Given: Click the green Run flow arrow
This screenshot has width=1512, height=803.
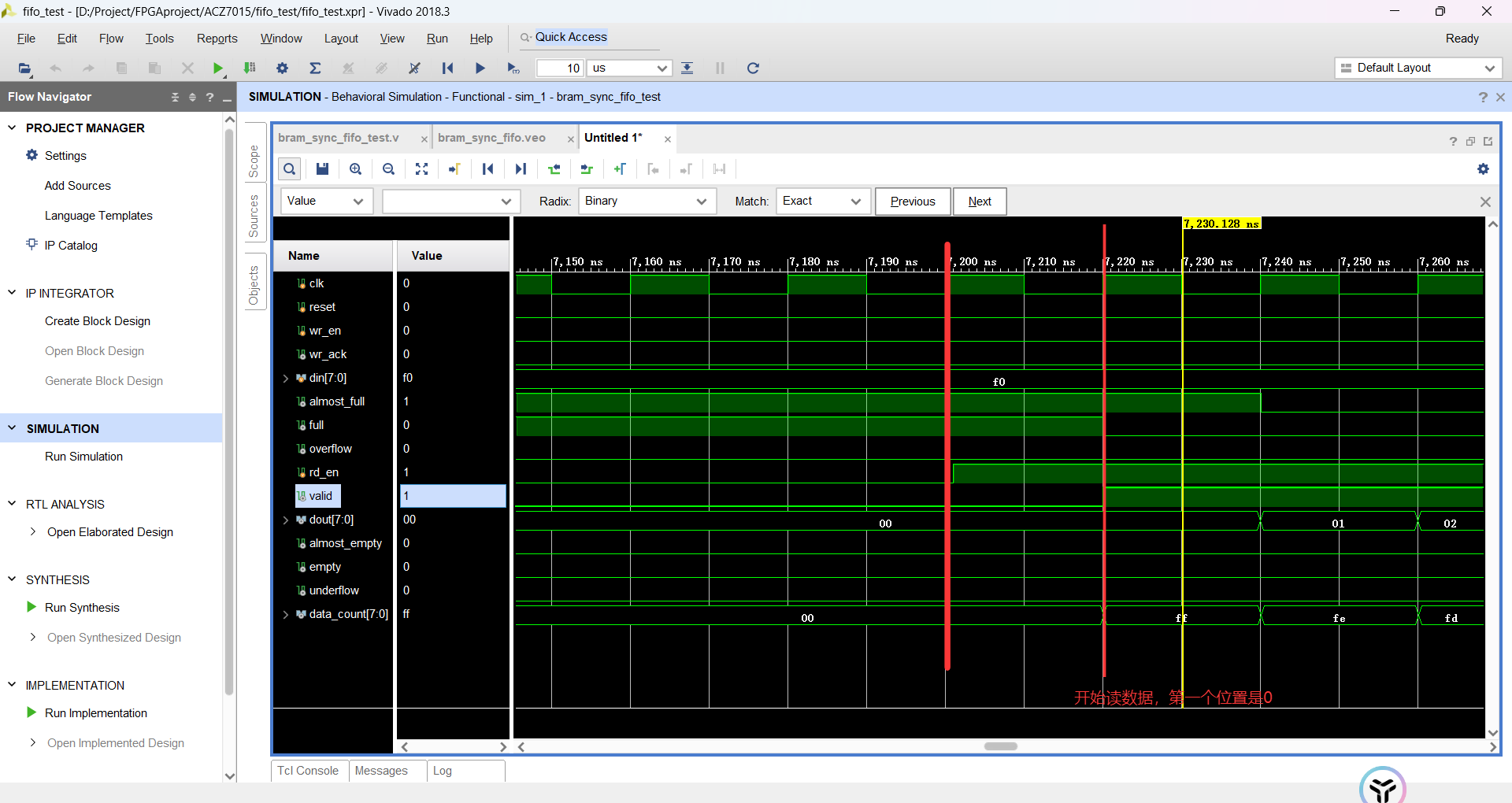Looking at the screenshot, I should (x=218, y=68).
